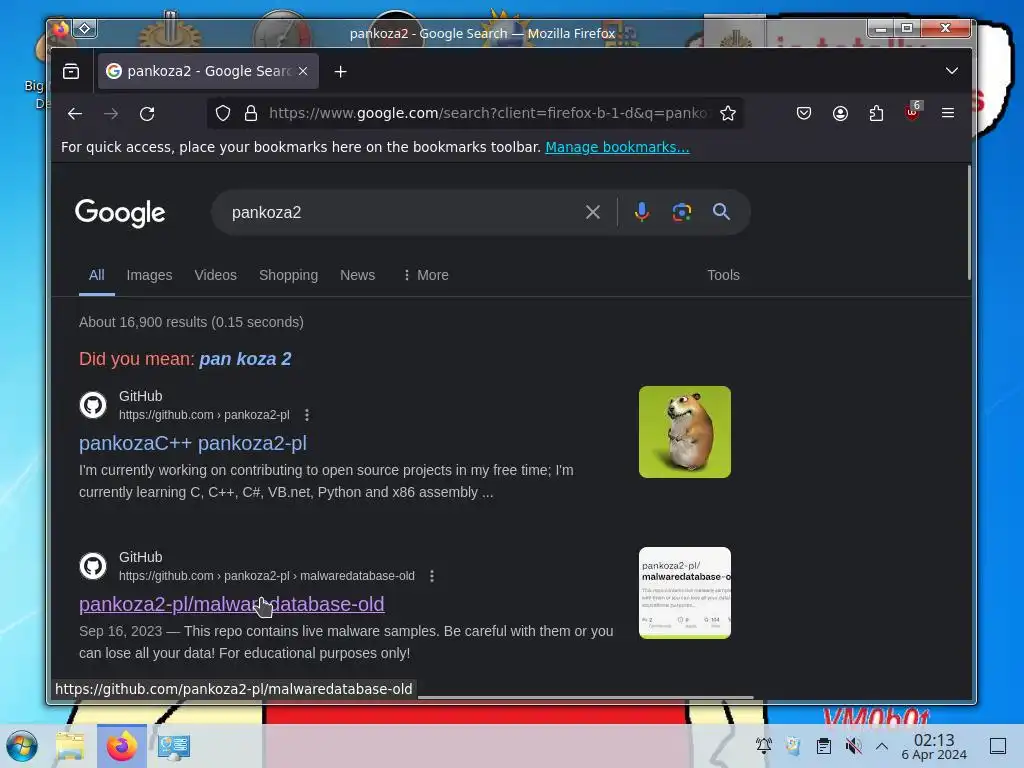Go to the Google logo homepage

[x=120, y=213]
